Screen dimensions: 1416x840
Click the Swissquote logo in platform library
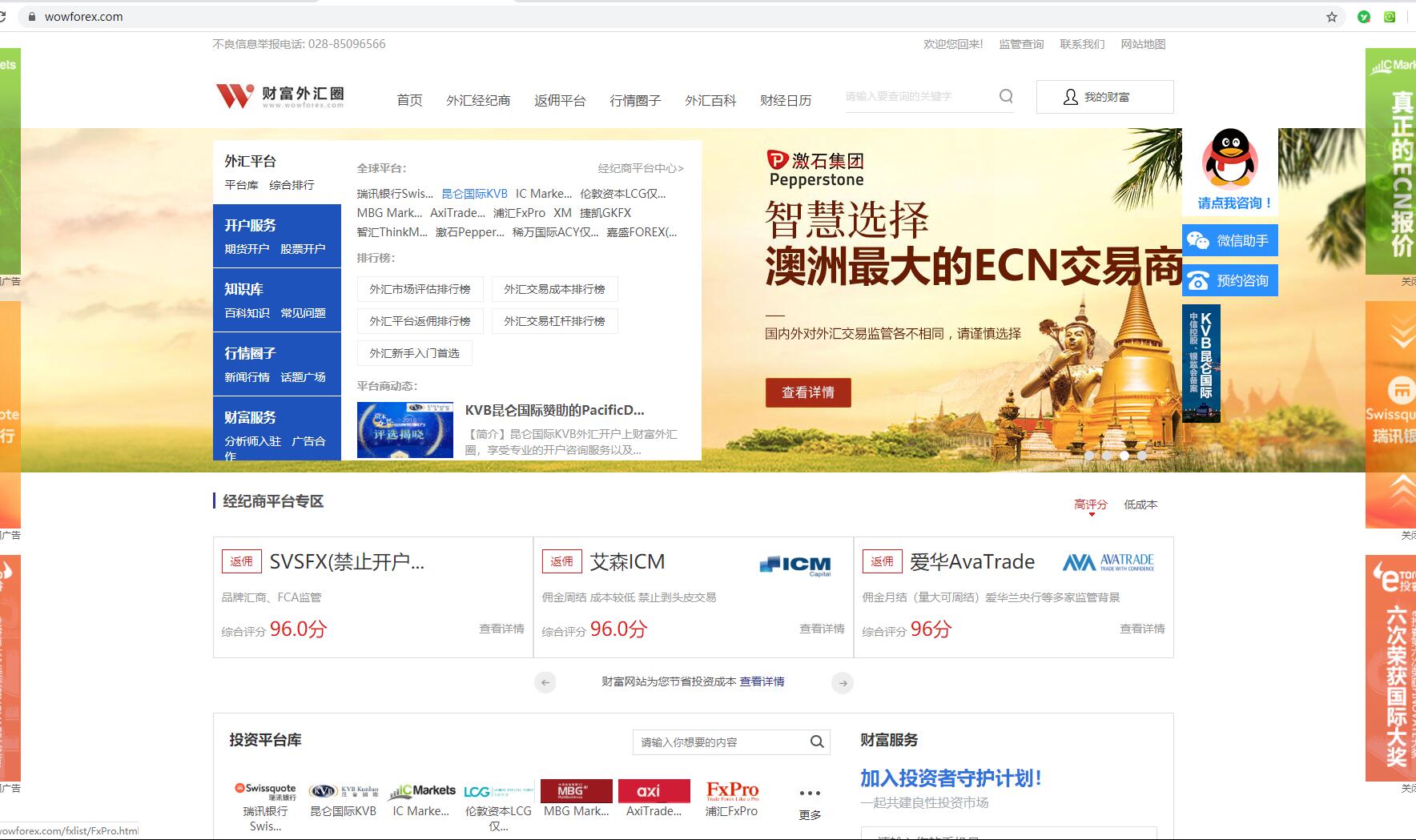[x=265, y=790]
